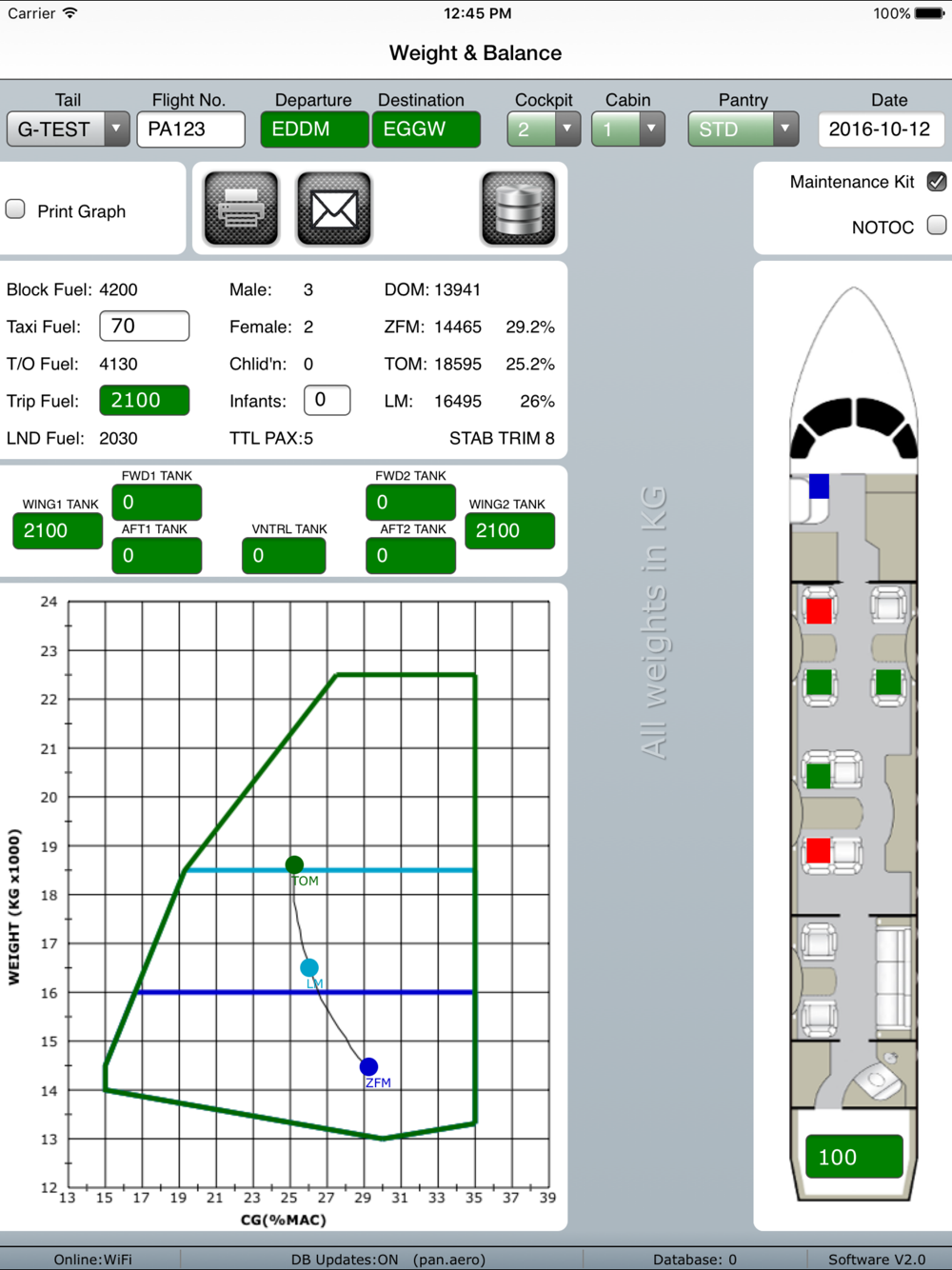Select the left green seat in second row
The image size is (952, 1270).
819,684
